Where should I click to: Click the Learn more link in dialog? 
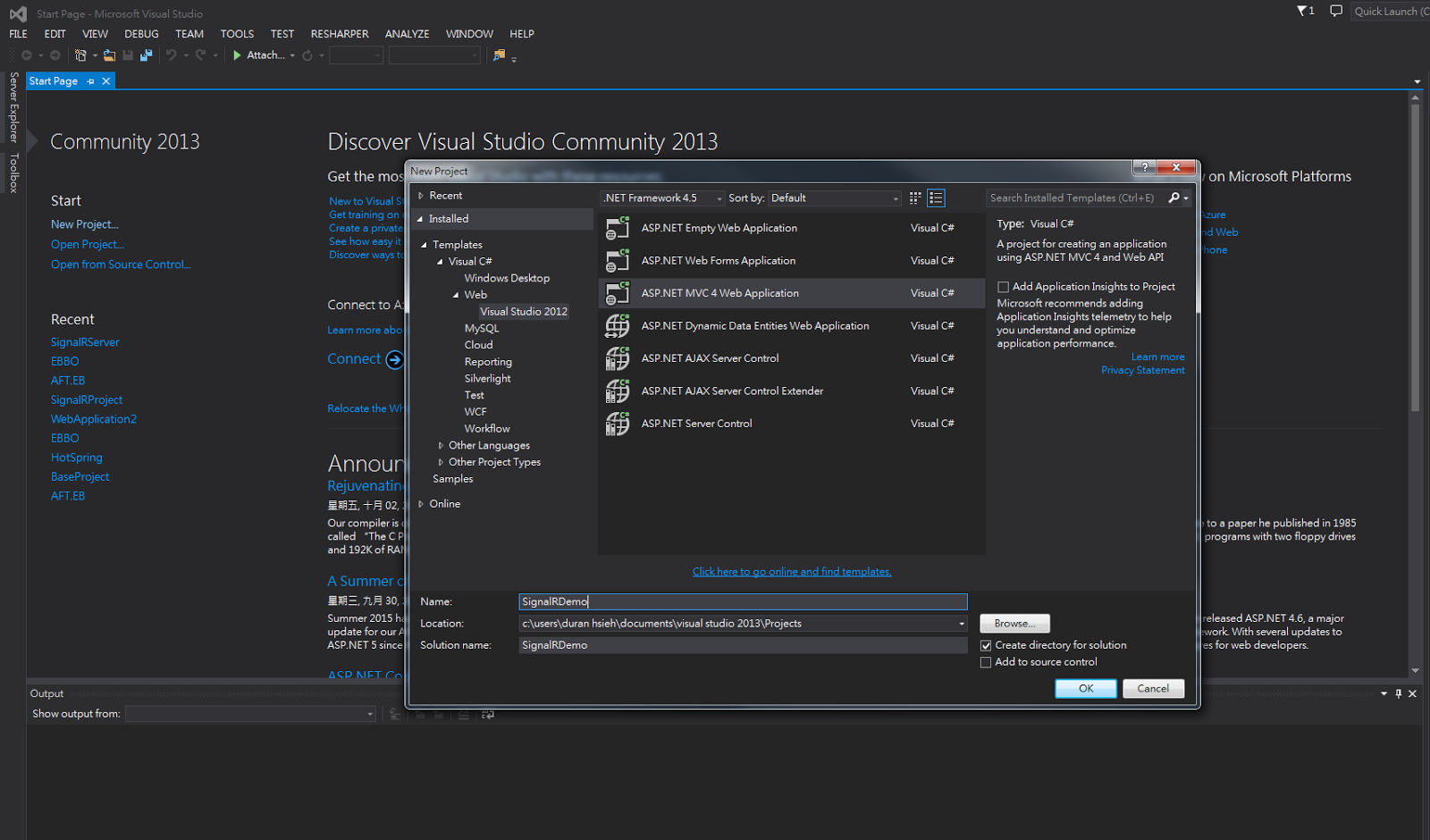click(x=1158, y=357)
